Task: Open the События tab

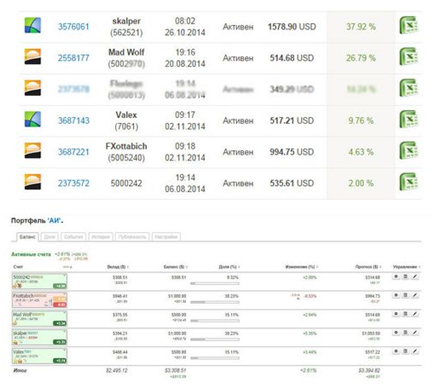Action: pyautogui.click(x=73, y=237)
